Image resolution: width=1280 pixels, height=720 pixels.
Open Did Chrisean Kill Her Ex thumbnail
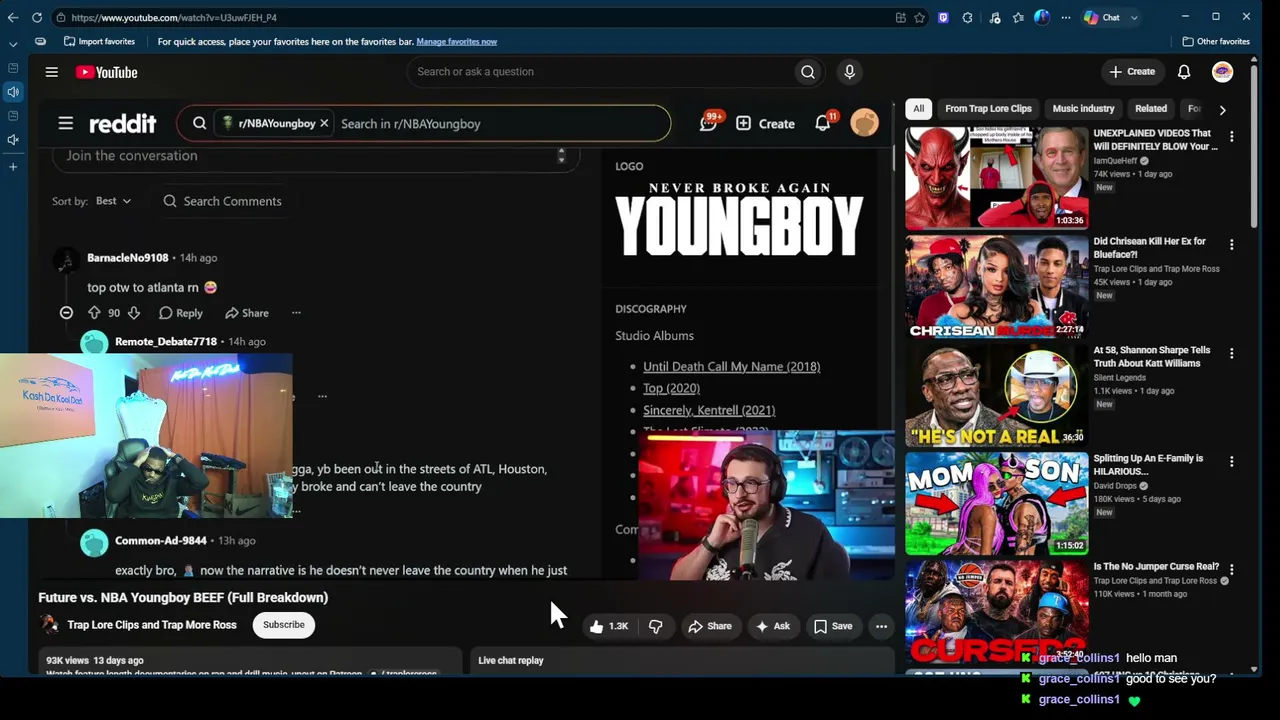click(x=996, y=286)
